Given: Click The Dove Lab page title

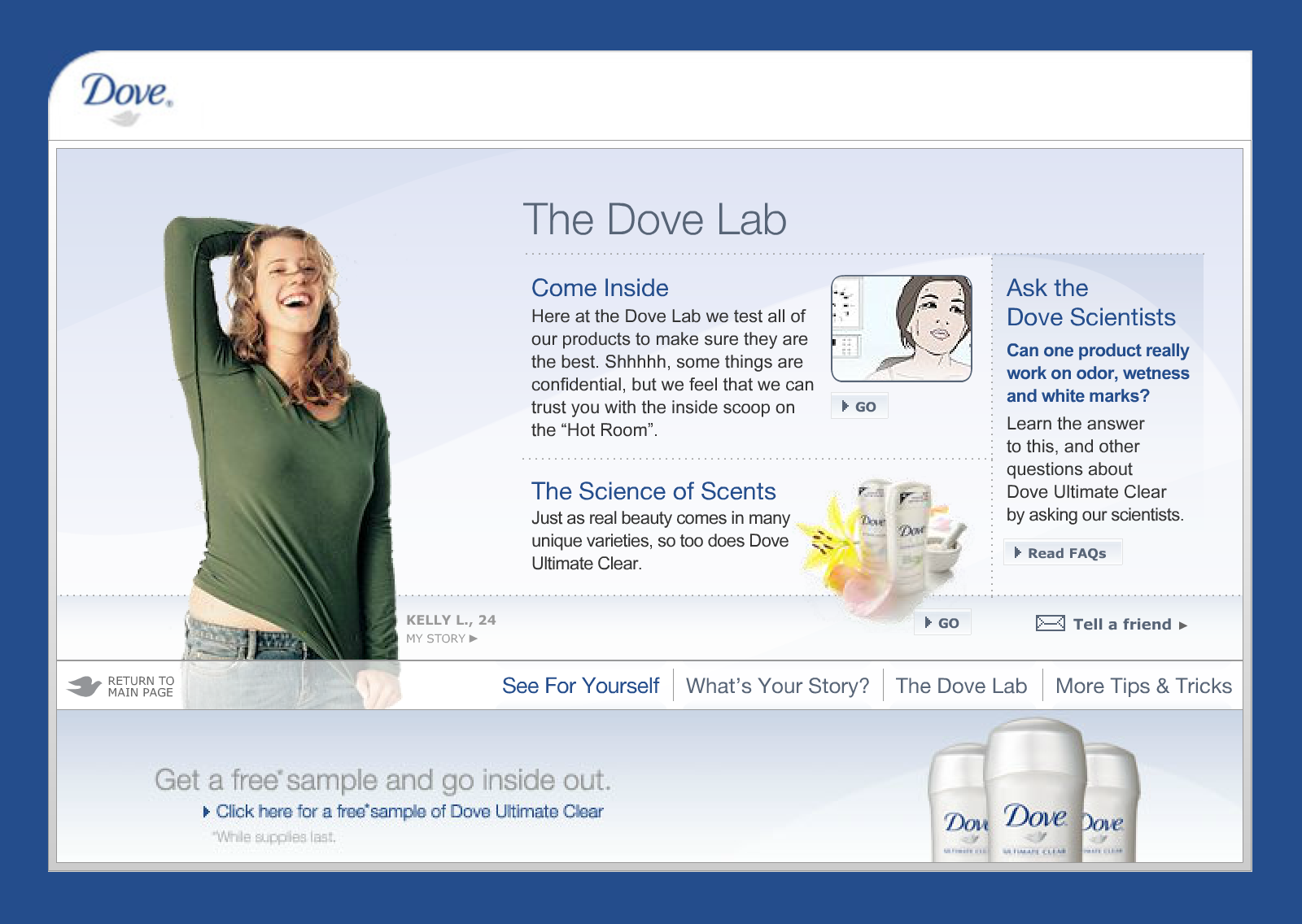Looking at the screenshot, I should [x=655, y=220].
